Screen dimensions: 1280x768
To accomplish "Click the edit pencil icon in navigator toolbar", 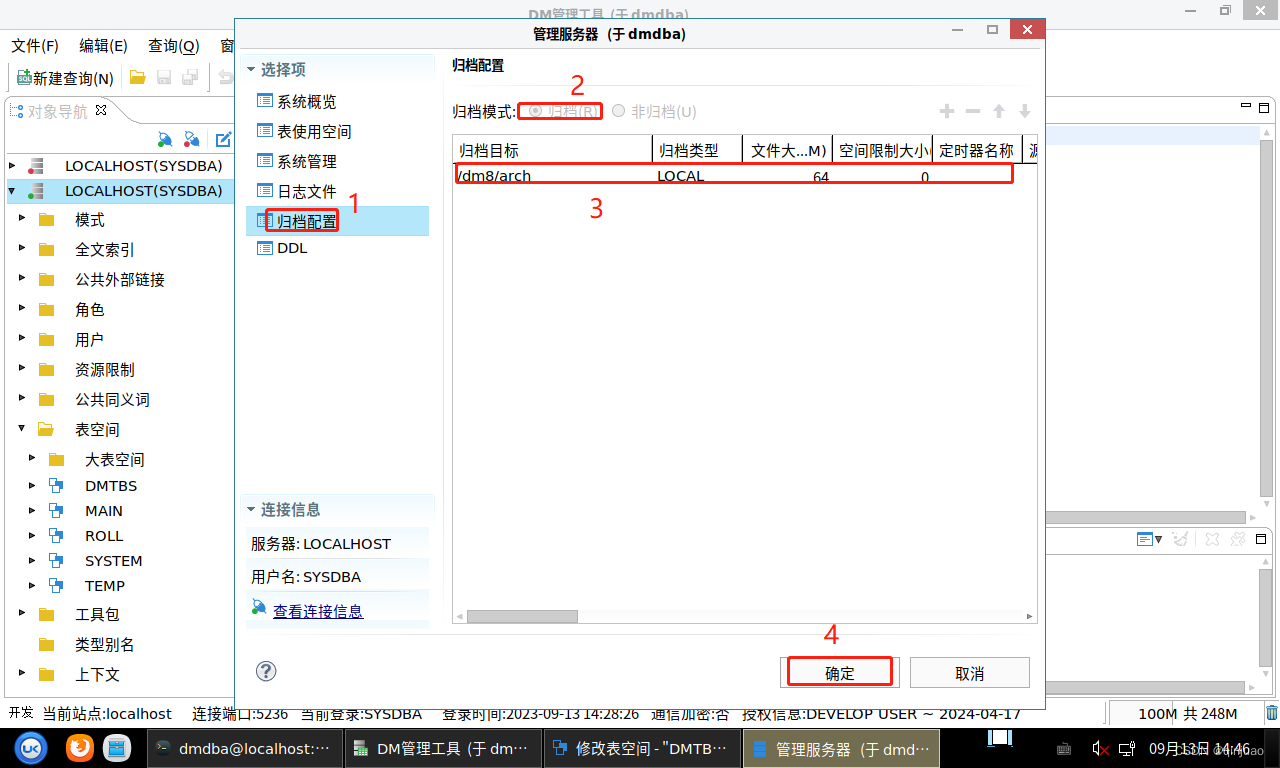I will 224,139.
